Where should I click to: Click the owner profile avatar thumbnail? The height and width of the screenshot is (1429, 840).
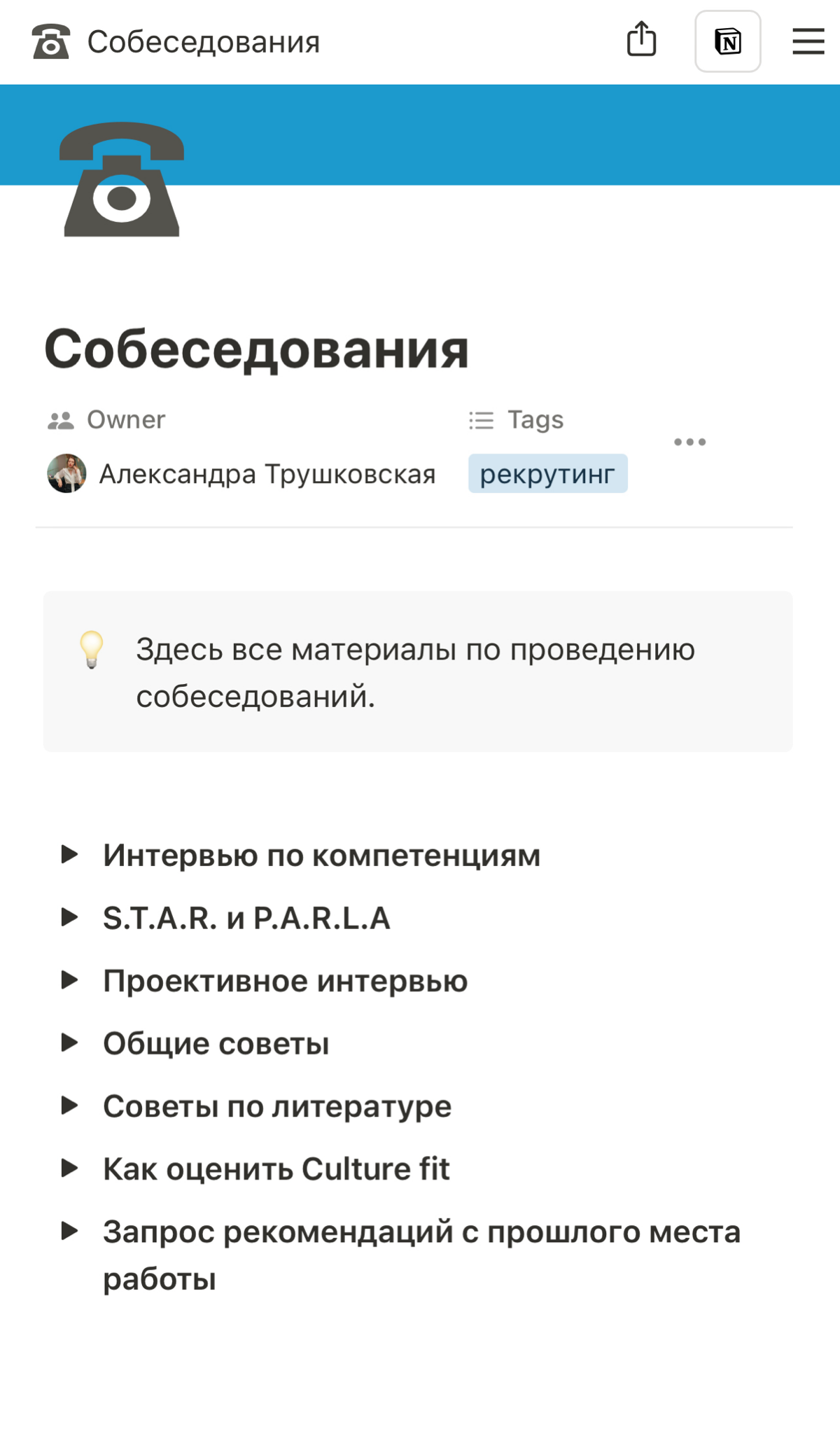click(66, 473)
